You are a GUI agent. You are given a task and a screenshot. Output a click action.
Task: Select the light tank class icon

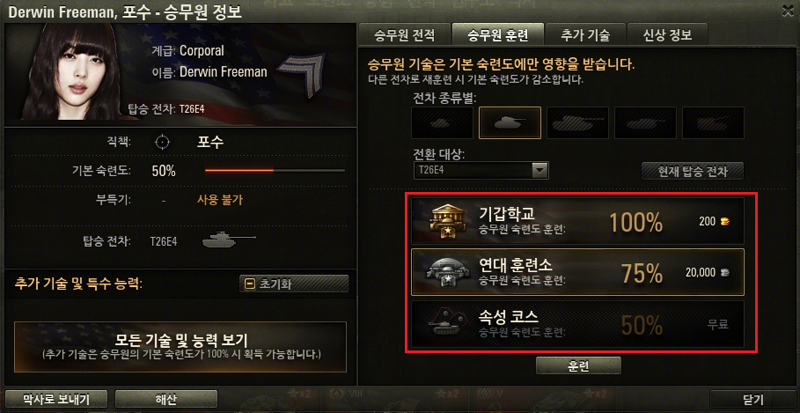[x=443, y=123]
